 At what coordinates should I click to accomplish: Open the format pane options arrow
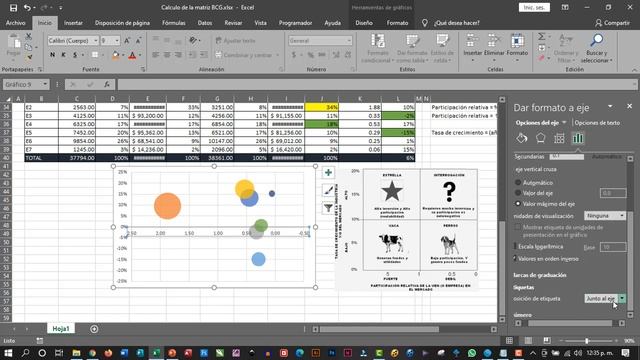[610, 107]
